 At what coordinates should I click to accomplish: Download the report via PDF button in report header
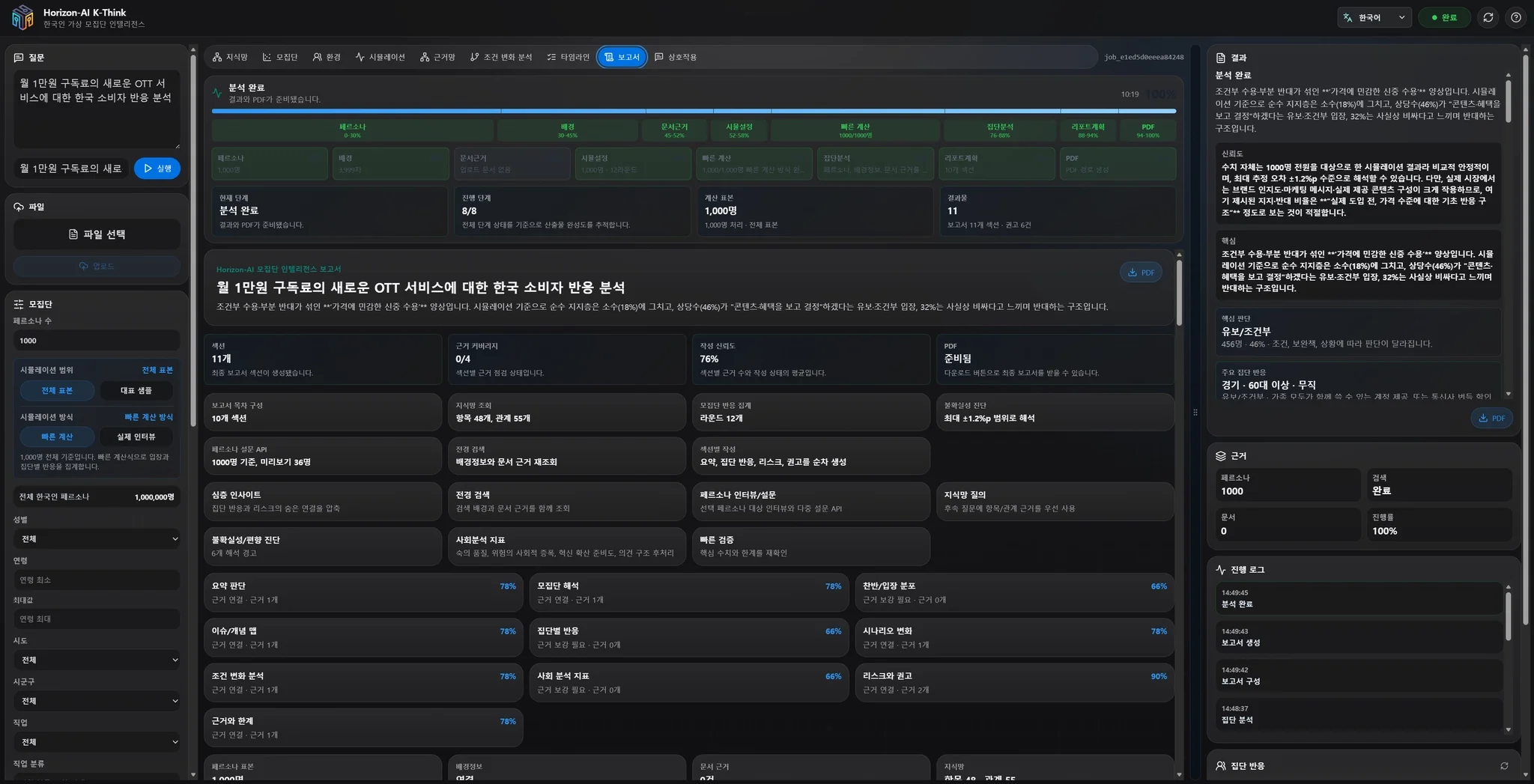(x=1141, y=273)
